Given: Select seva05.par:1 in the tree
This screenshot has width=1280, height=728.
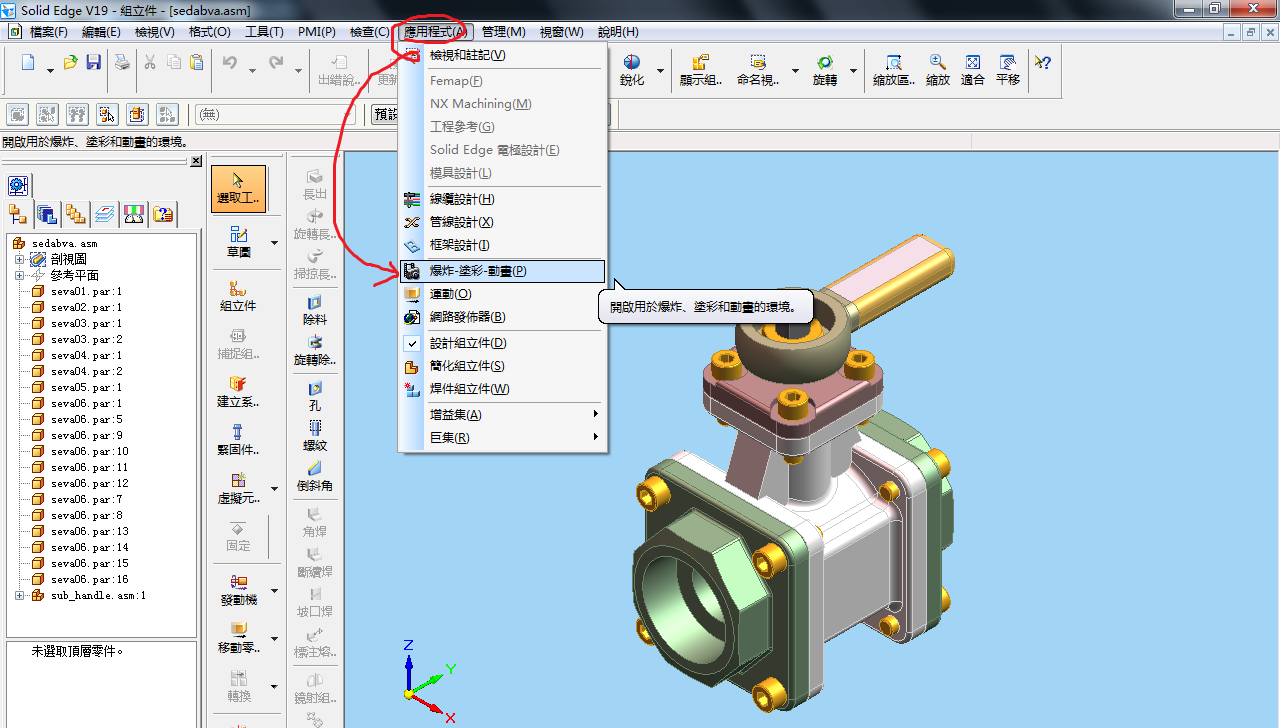Looking at the screenshot, I should 85,388.
